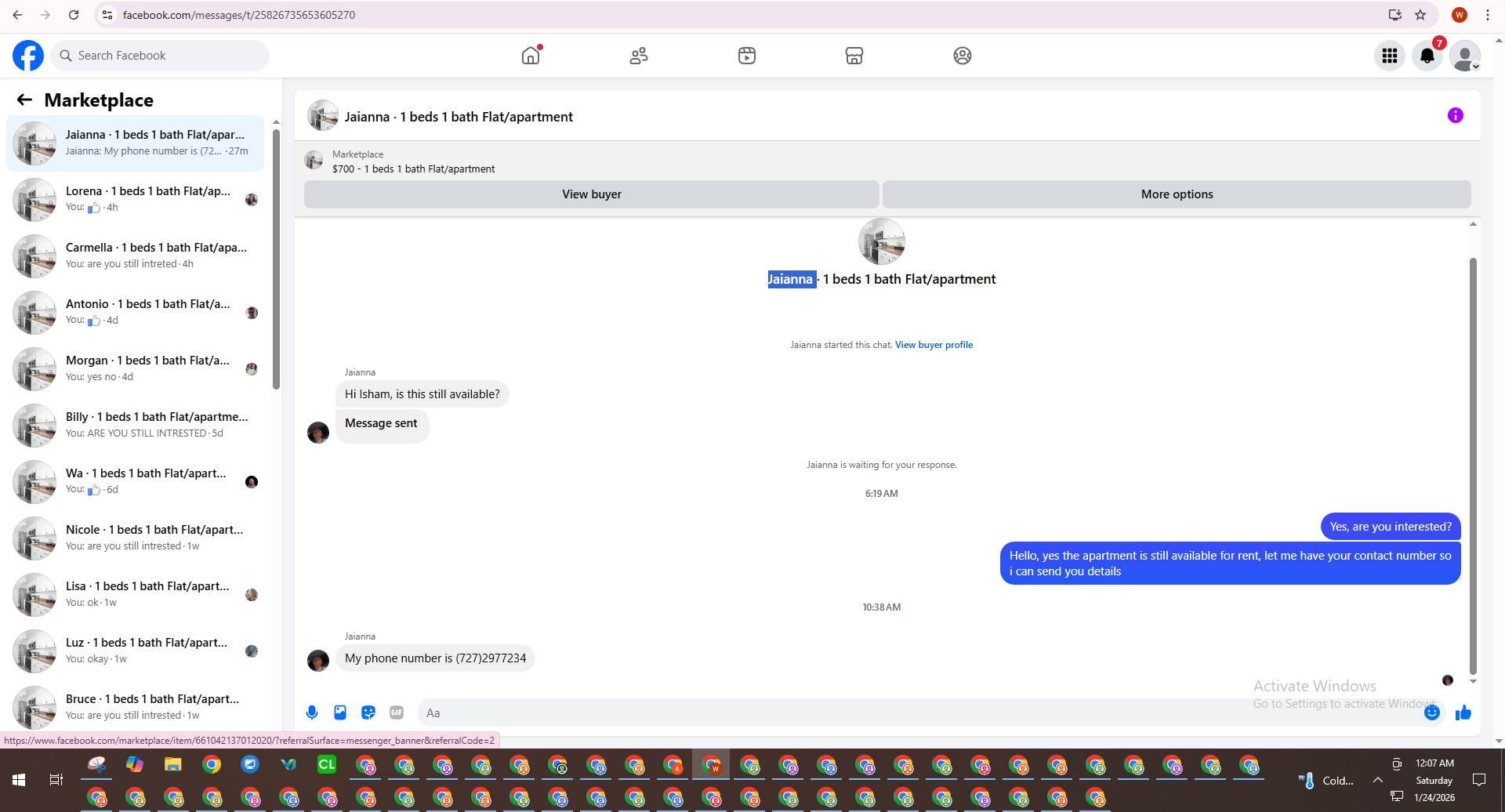Viewport: 1505px width, 812px height.
Task: Open the View buyer profile link
Action: [934, 345]
